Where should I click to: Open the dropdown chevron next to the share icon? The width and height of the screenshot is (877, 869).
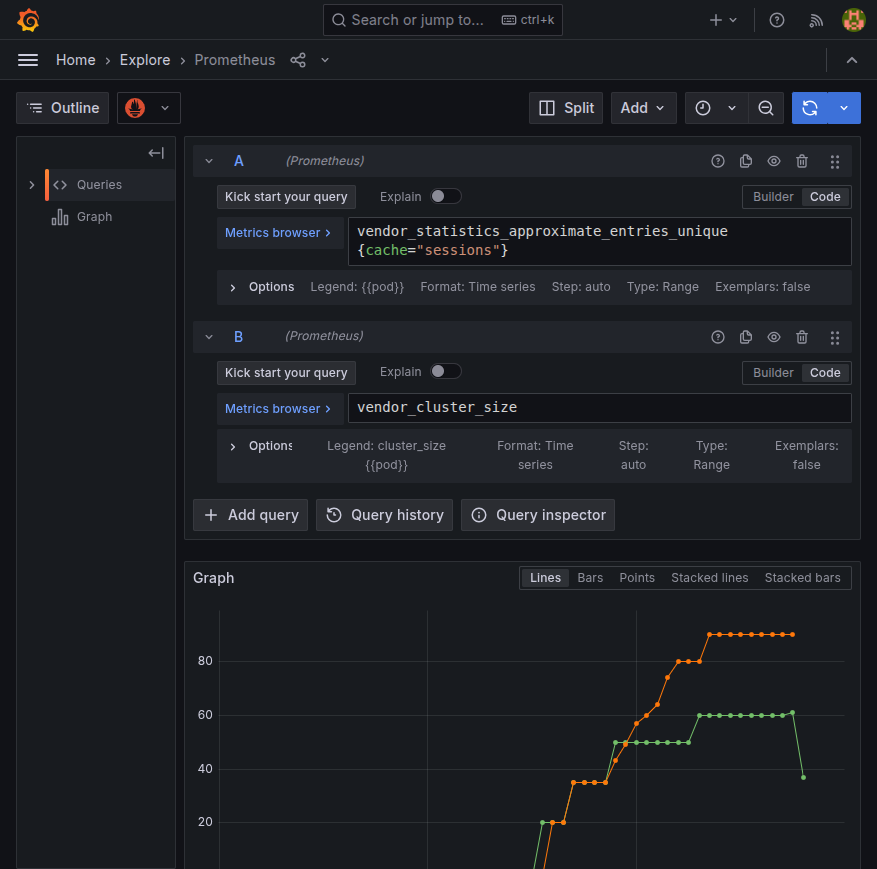coord(325,60)
